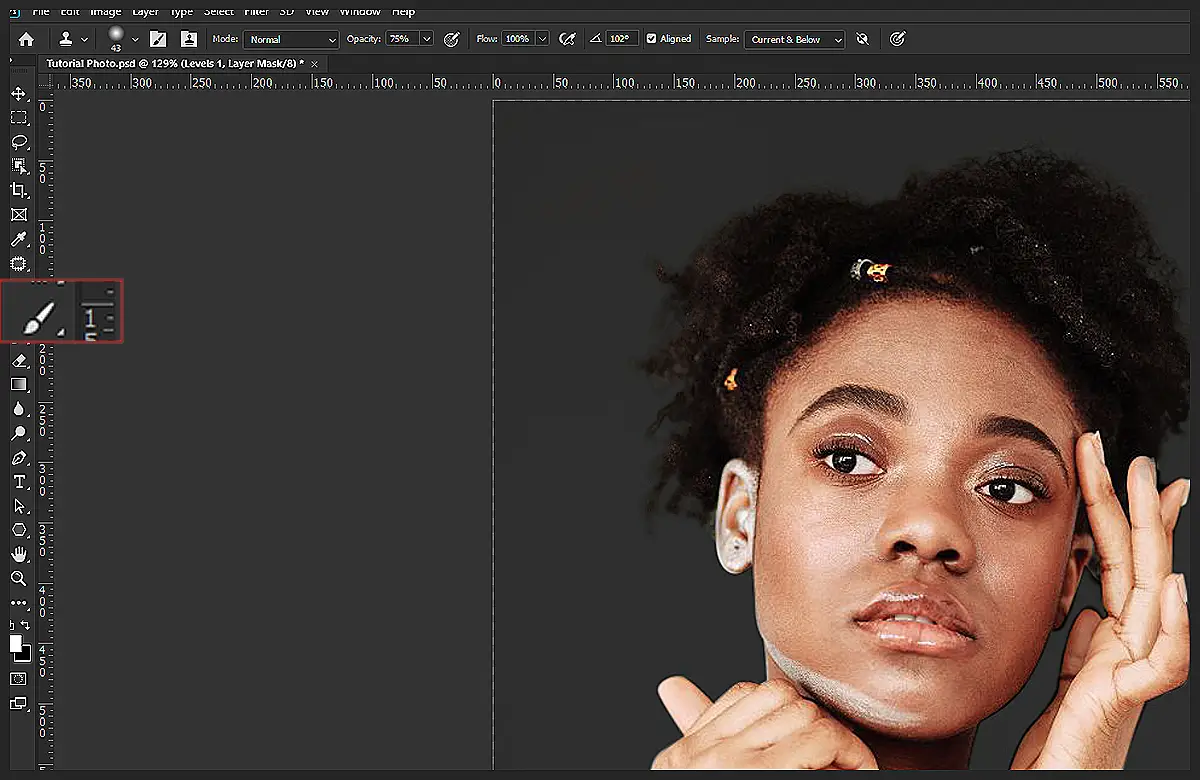Open the Type menu

[181, 11]
